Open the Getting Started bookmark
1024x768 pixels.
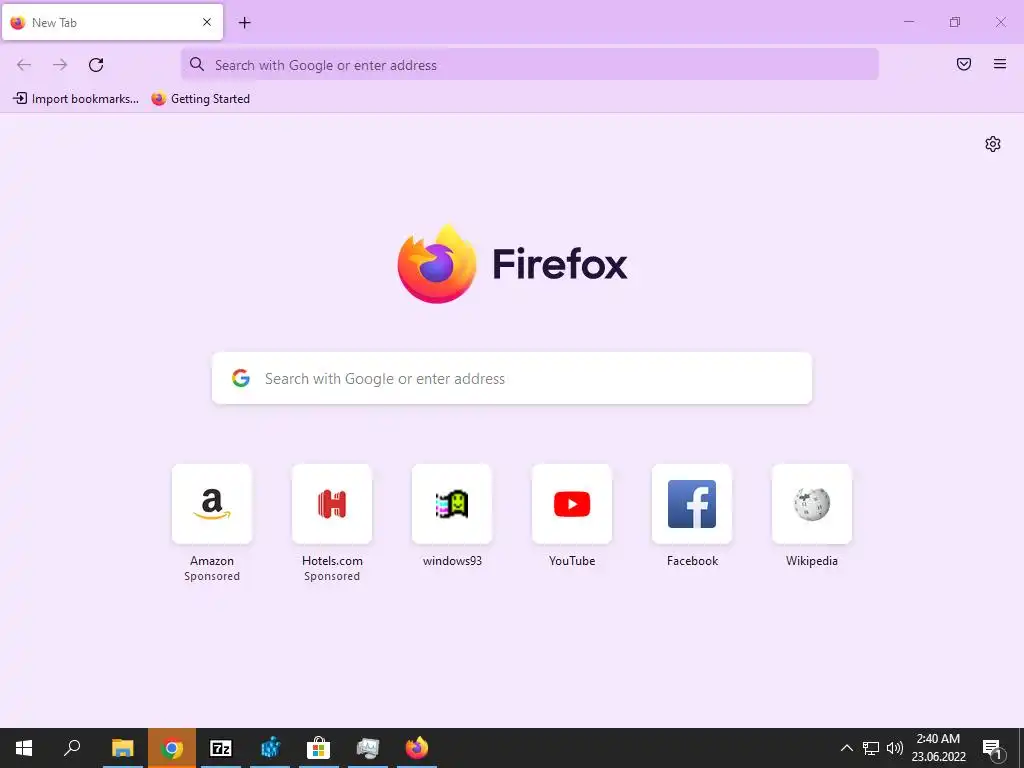click(200, 99)
